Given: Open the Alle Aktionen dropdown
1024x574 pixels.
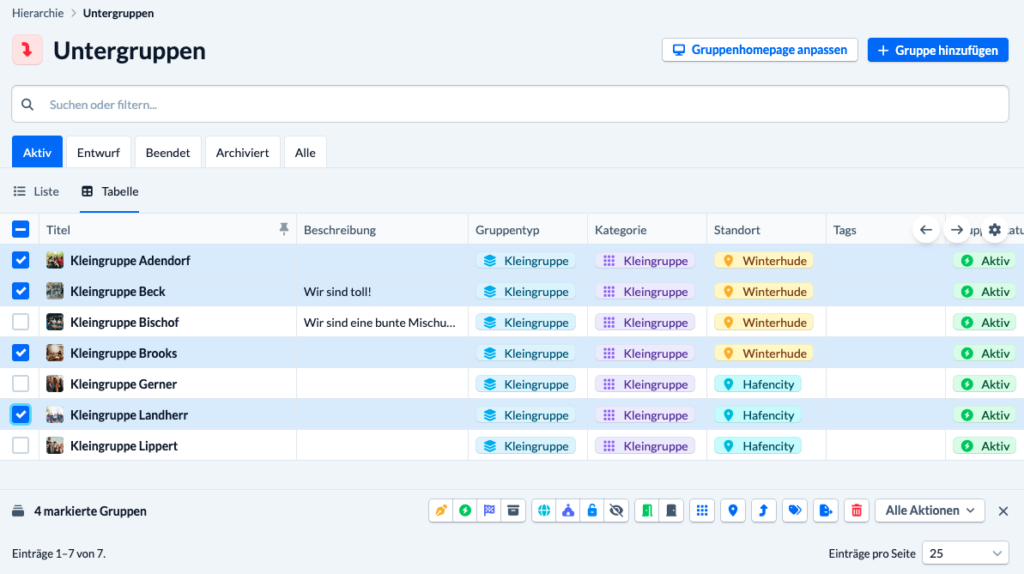Looking at the screenshot, I should tap(930, 511).
